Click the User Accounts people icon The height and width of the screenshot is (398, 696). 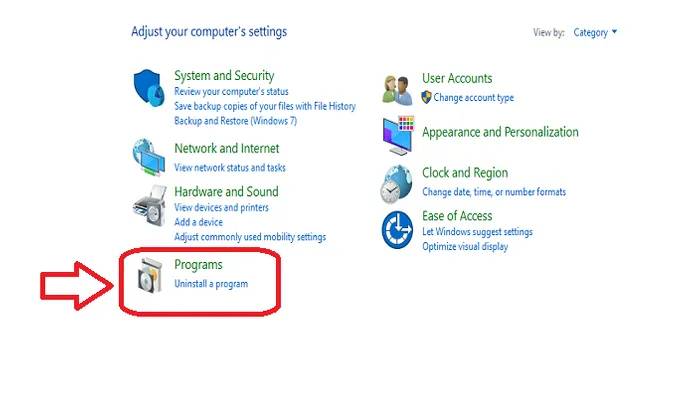point(397,91)
